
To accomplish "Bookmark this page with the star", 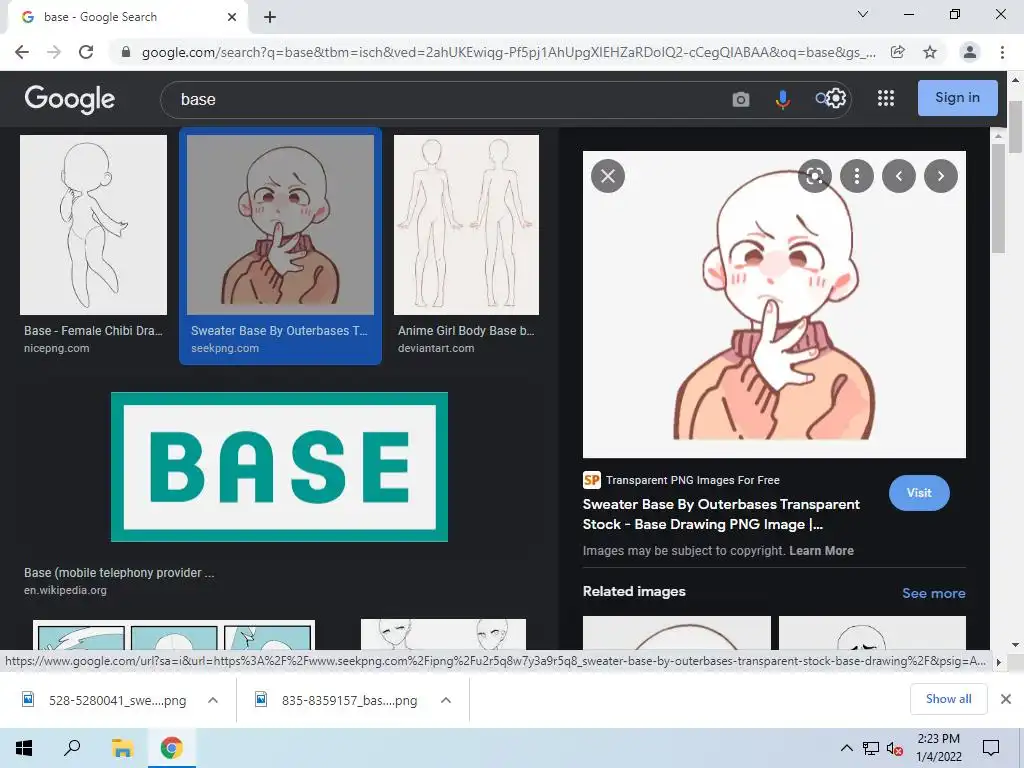I will [930, 52].
